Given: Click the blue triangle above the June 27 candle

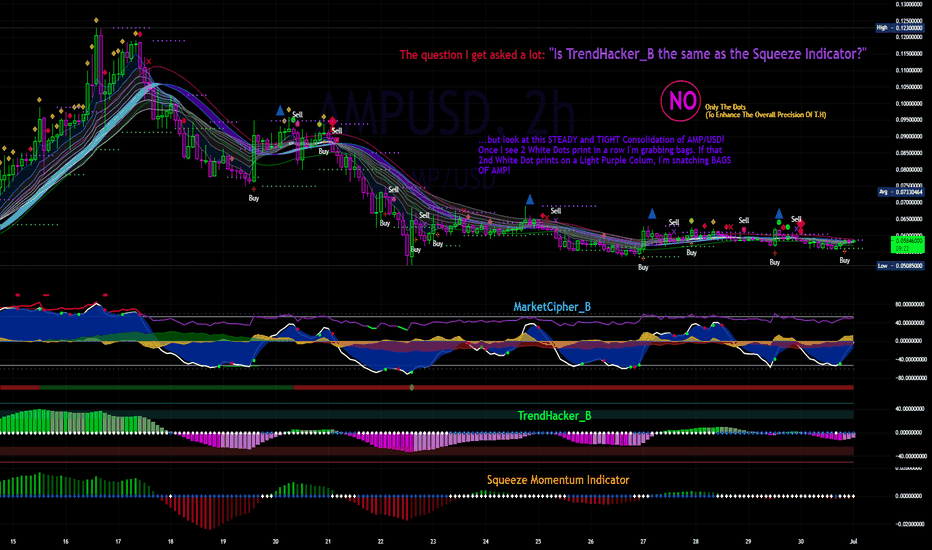Looking at the screenshot, I should pyautogui.click(x=652, y=213).
